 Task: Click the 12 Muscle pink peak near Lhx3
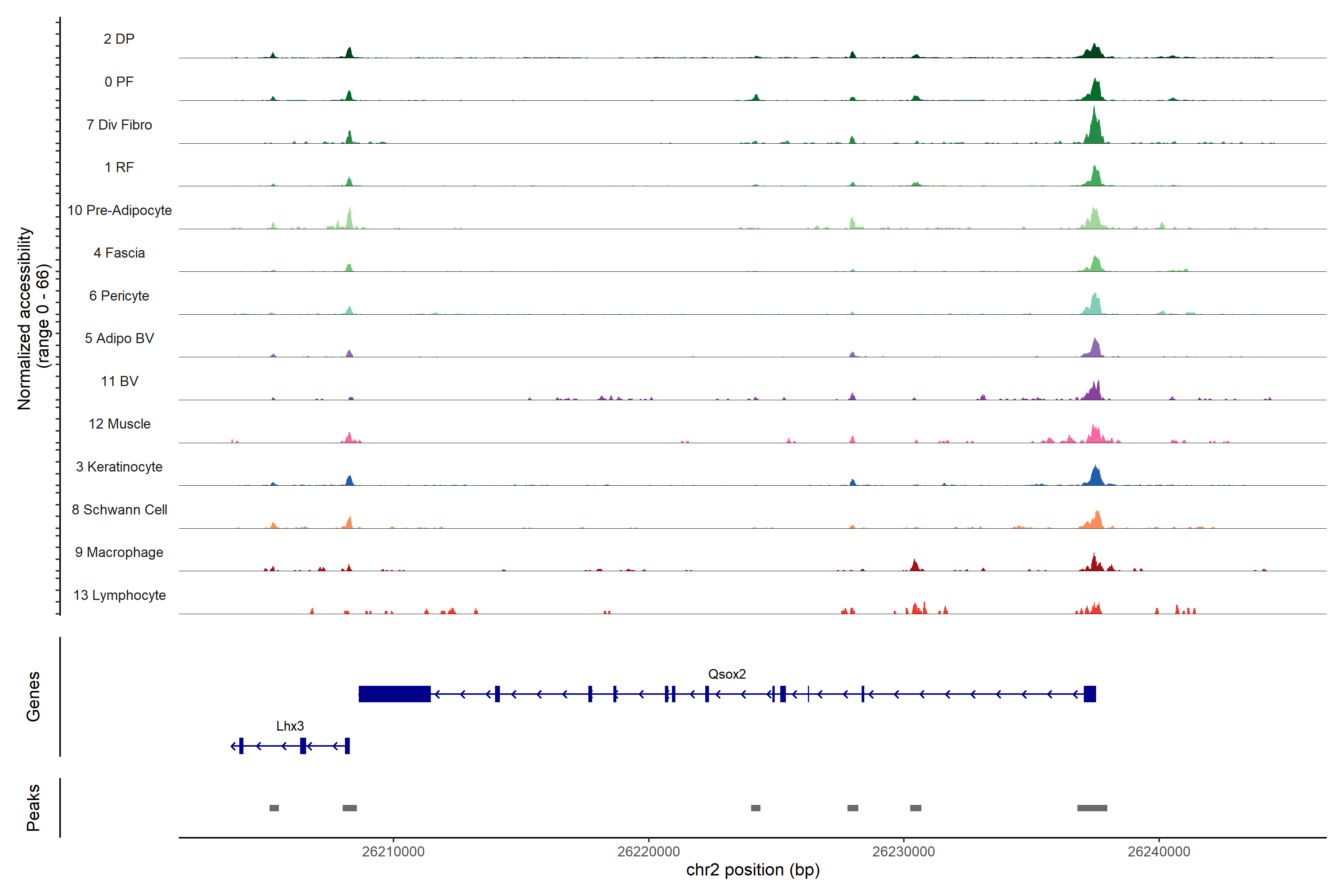point(350,438)
